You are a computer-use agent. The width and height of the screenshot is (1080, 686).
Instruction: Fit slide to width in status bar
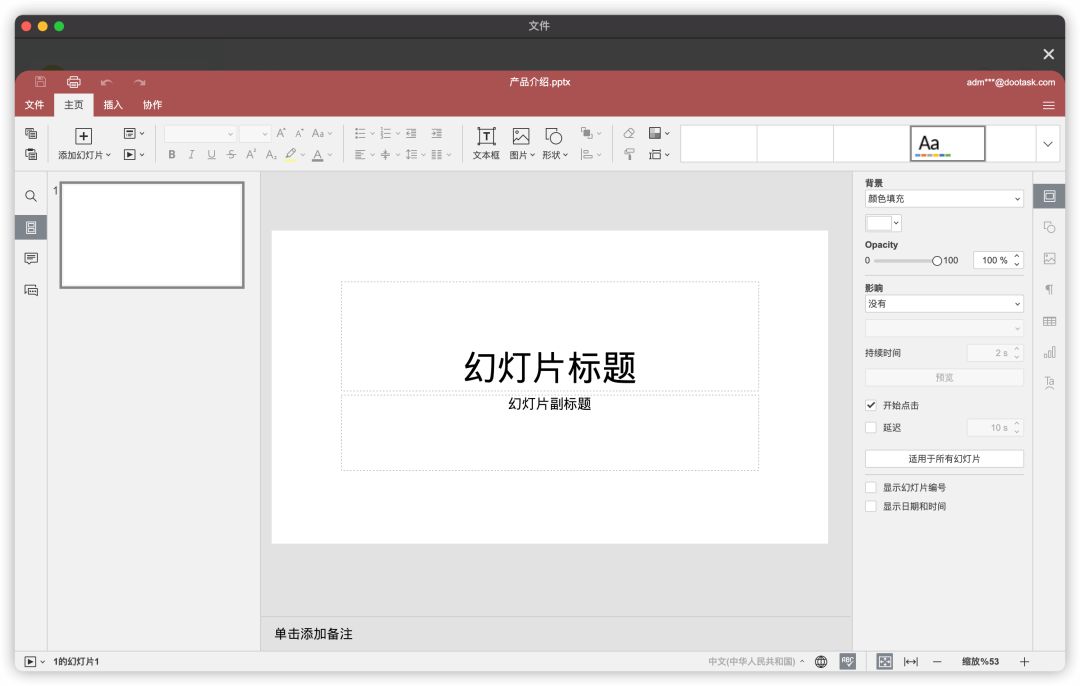(x=911, y=661)
